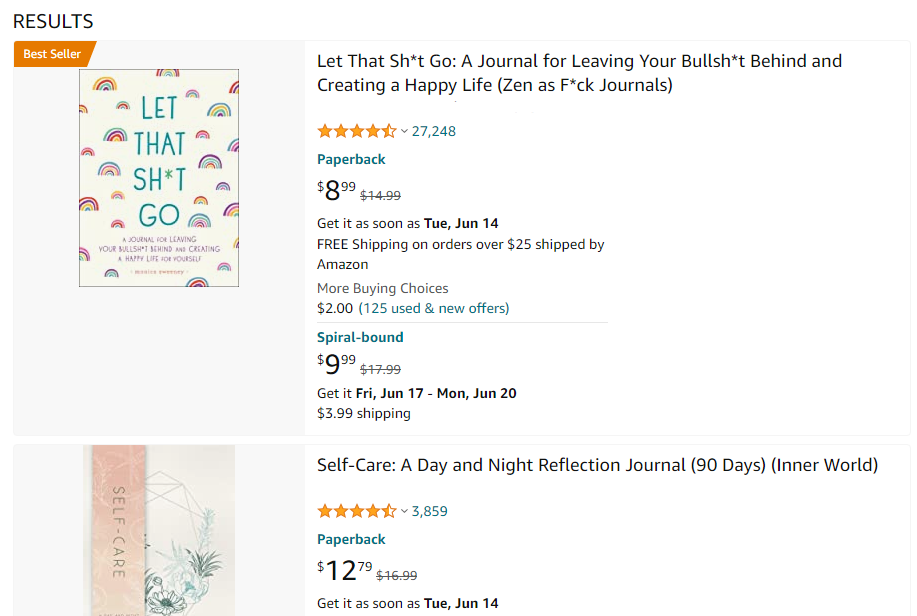Click star rating of Self-Care journal
Image resolution: width=917 pixels, height=616 pixels.
pos(356,511)
